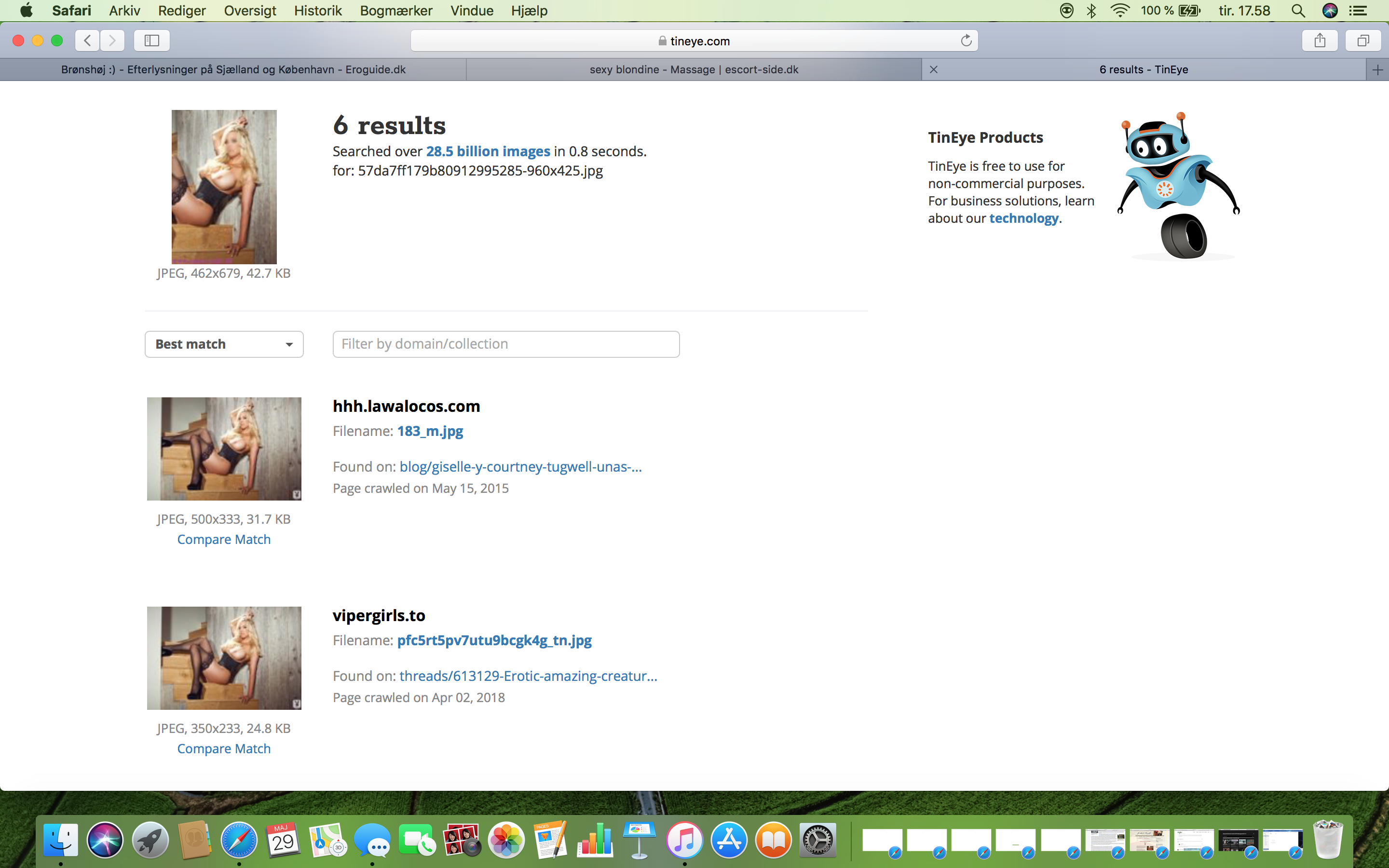Open the 183_m.jpg filename link
The height and width of the screenshot is (868, 1389).
pyautogui.click(x=430, y=431)
